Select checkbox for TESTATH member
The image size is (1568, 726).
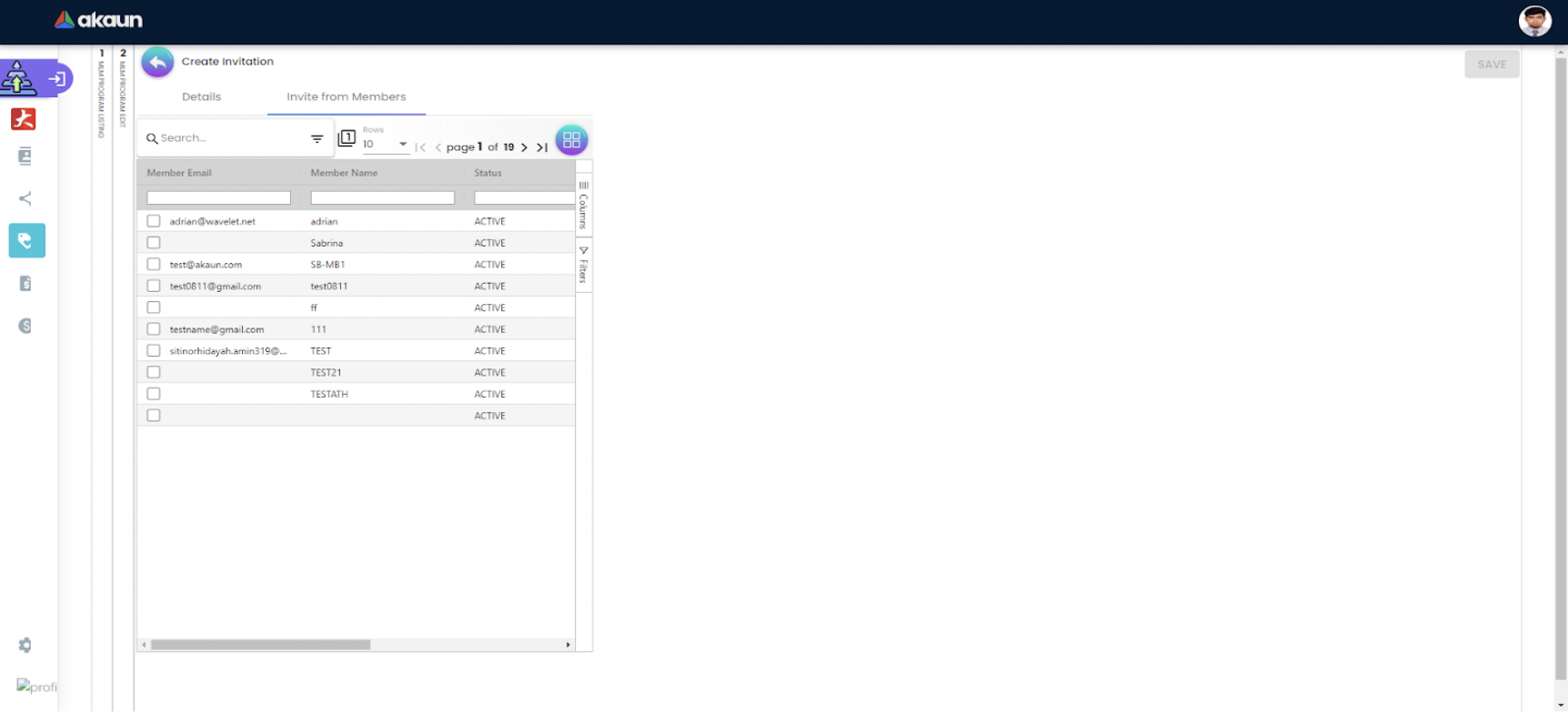(x=154, y=394)
